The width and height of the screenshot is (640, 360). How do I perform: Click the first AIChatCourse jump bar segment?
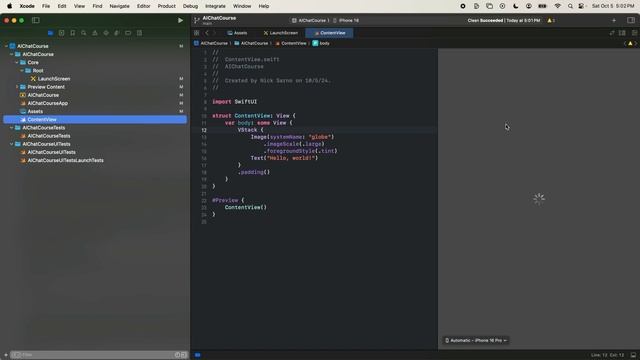point(211,43)
